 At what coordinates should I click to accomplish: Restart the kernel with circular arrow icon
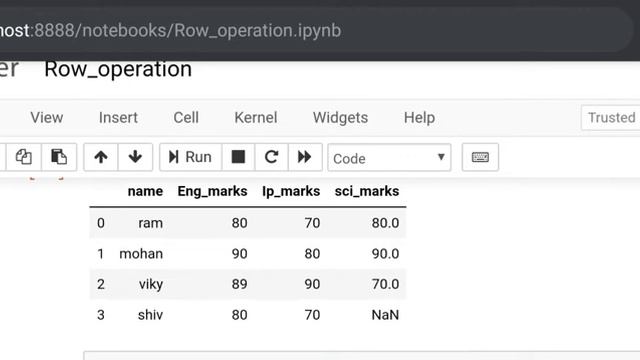pyautogui.click(x=271, y=157)
